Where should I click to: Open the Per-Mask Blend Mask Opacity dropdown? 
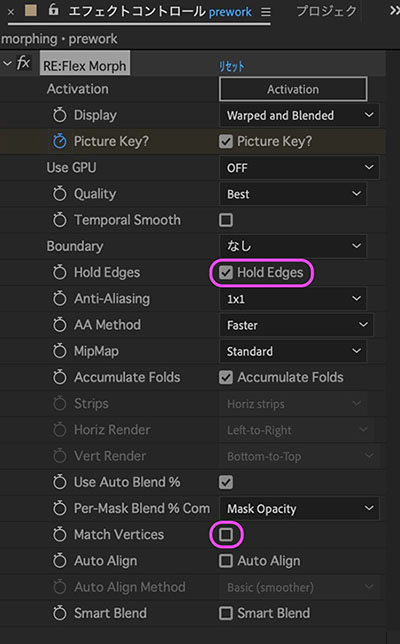point(299,509)
